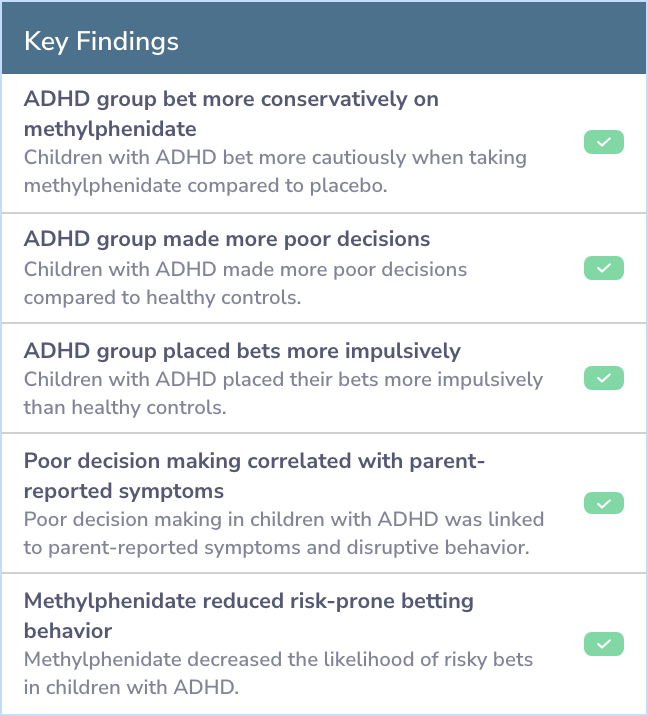Click the word 'behavior' in the last finding's title
Viewport: 648px width, 716px height.
(68, 631)
